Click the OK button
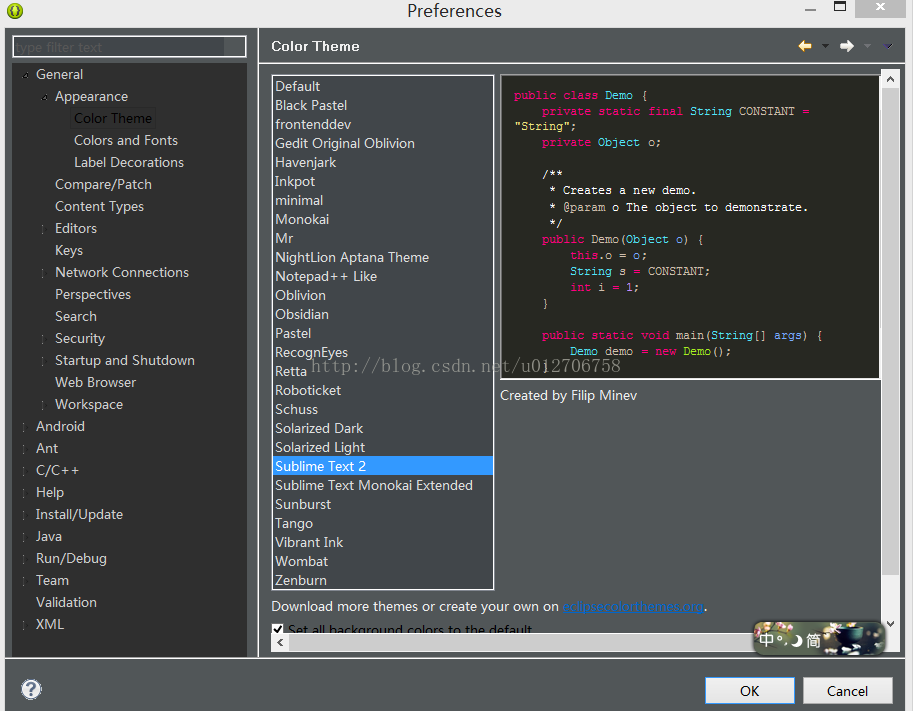 click(749, 691)
